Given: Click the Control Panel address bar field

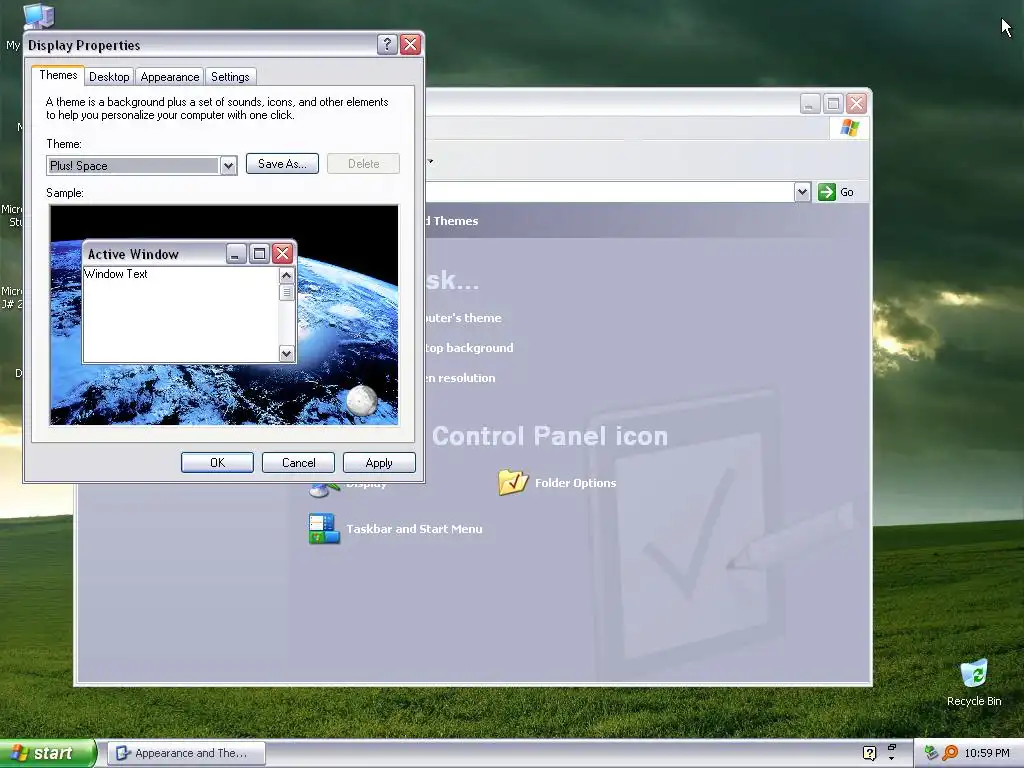Looking at the screenshot, I should [609, 192].
